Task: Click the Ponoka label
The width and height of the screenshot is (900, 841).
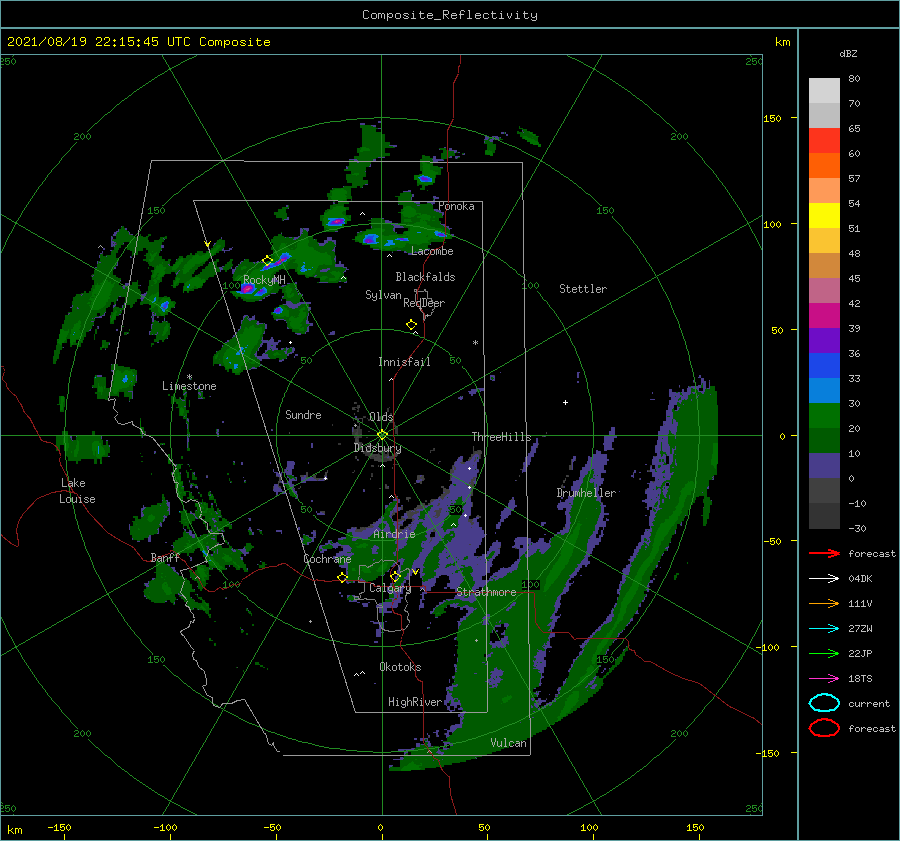Action: (x=456, y=206)
